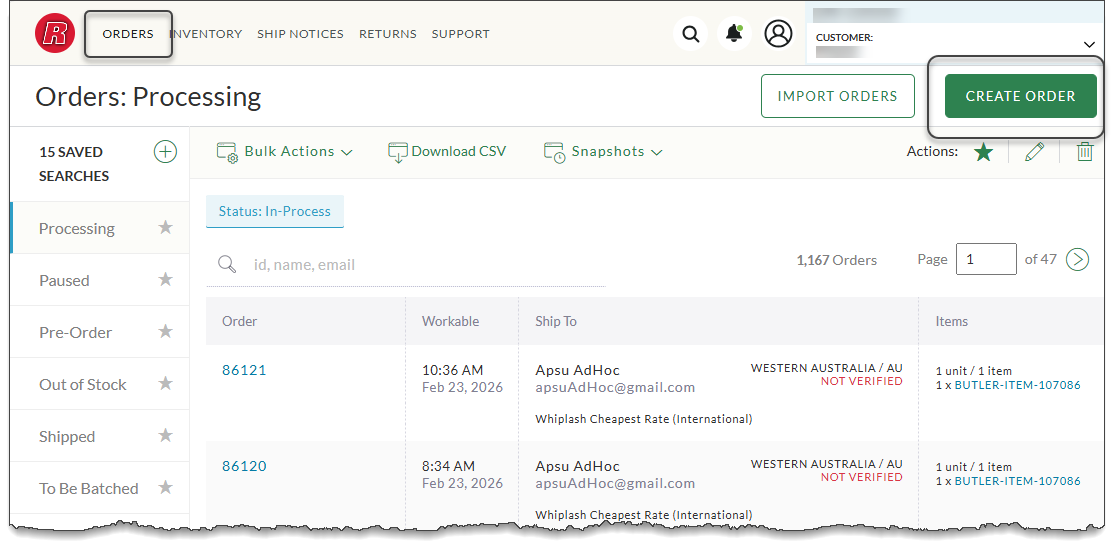Toggle favorite star for Shipped search
Viewport: 1114px width, 549px height.
click(166, 436)
